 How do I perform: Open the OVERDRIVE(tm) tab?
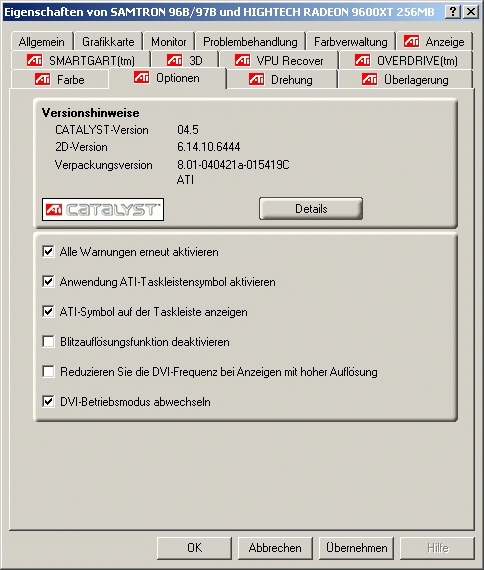pyautogui.click(x=406, y=60)
